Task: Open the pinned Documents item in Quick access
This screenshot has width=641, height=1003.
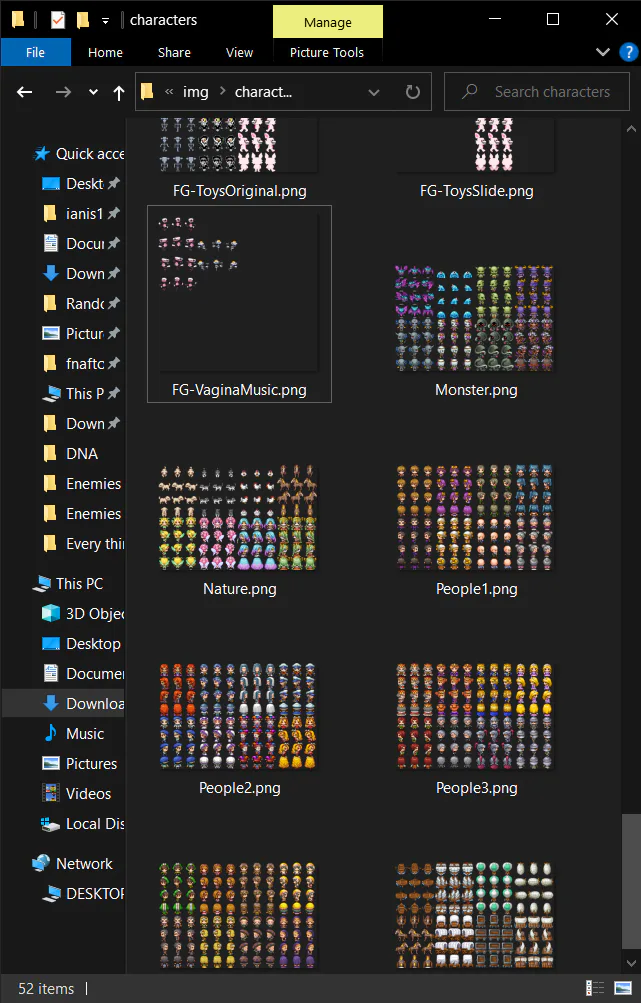Action: [x=81, y=244]
